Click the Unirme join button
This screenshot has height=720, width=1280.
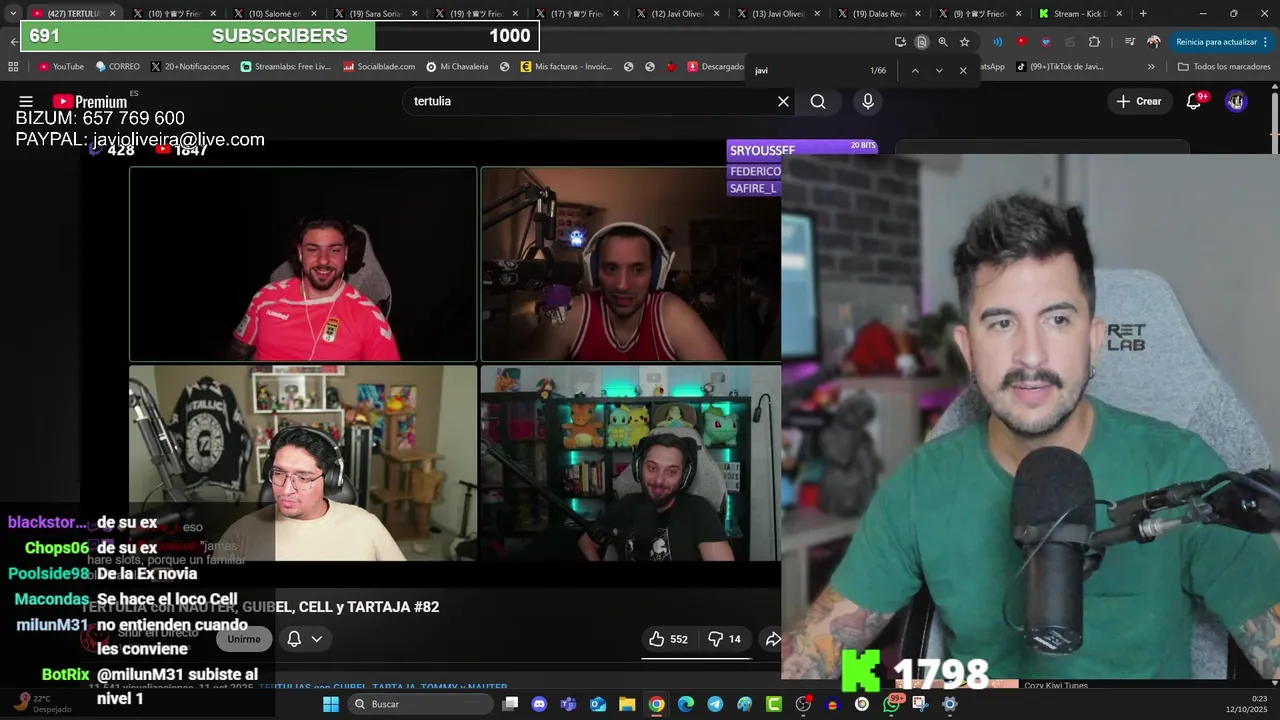pyautogui.click(x=243, y=639)
